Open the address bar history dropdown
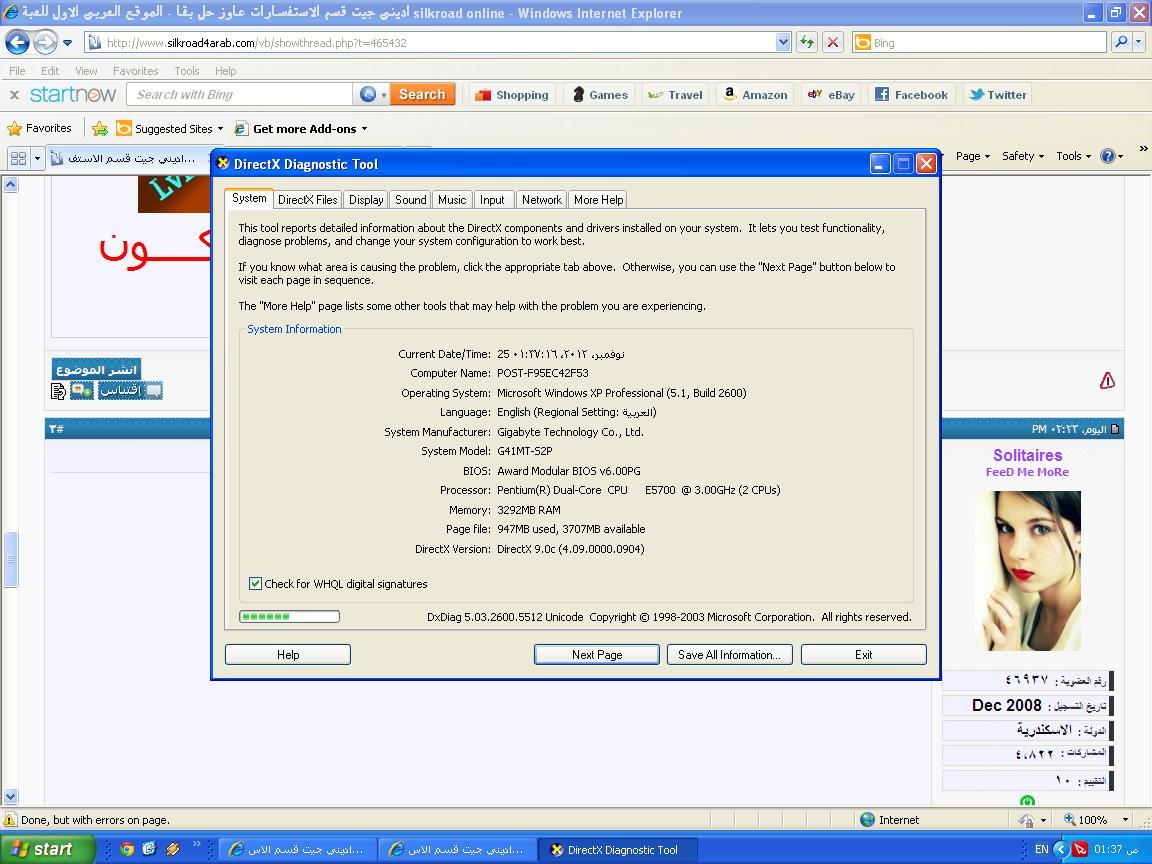Screen dimensions: 1152x864 click(x=783, y=43)
